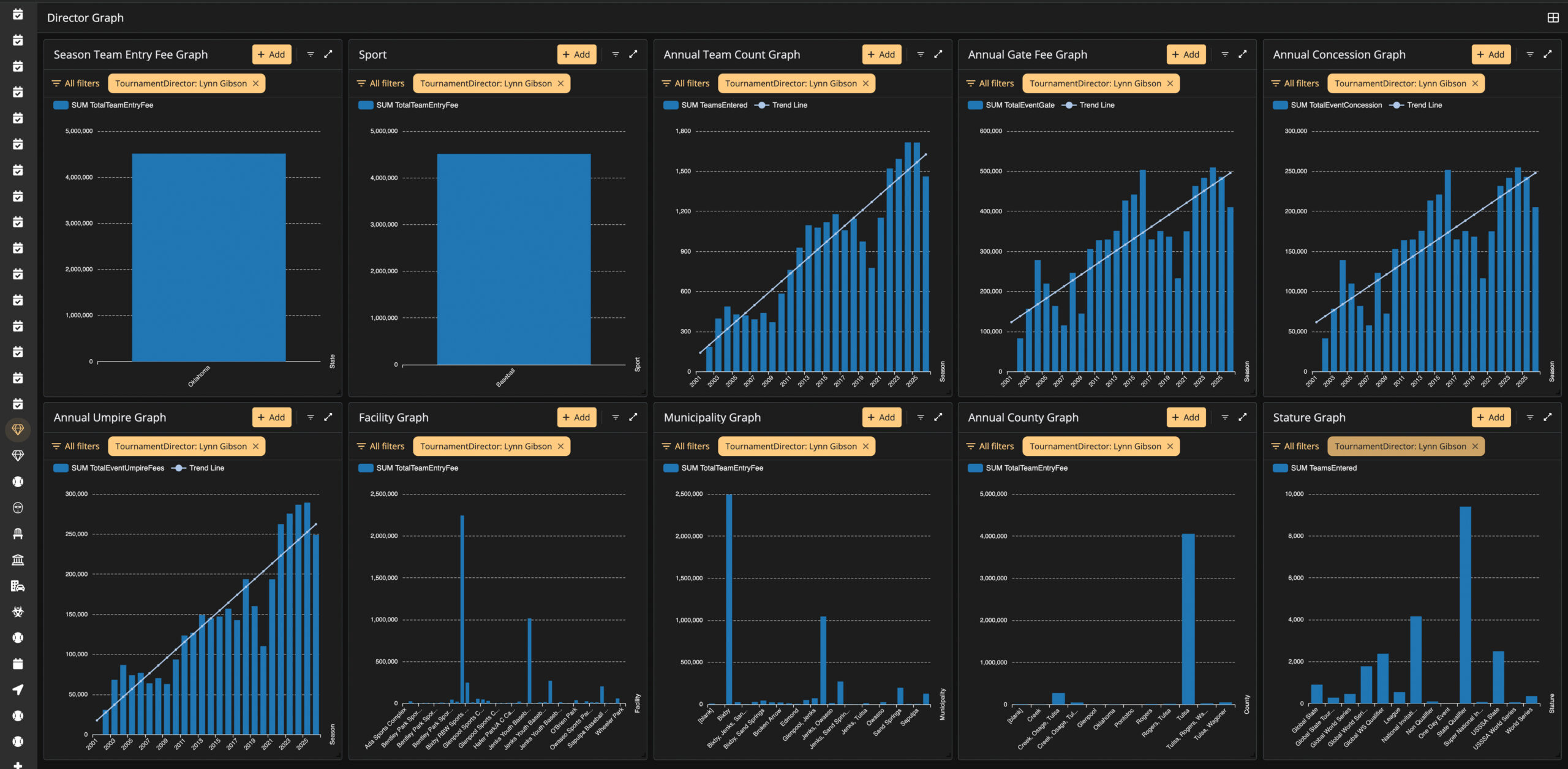The height and width of the screenshot is (769, 1568).
Task: Toggle Trend Line in Annual Umpire Graph legend
Action: tap(198, 468)
